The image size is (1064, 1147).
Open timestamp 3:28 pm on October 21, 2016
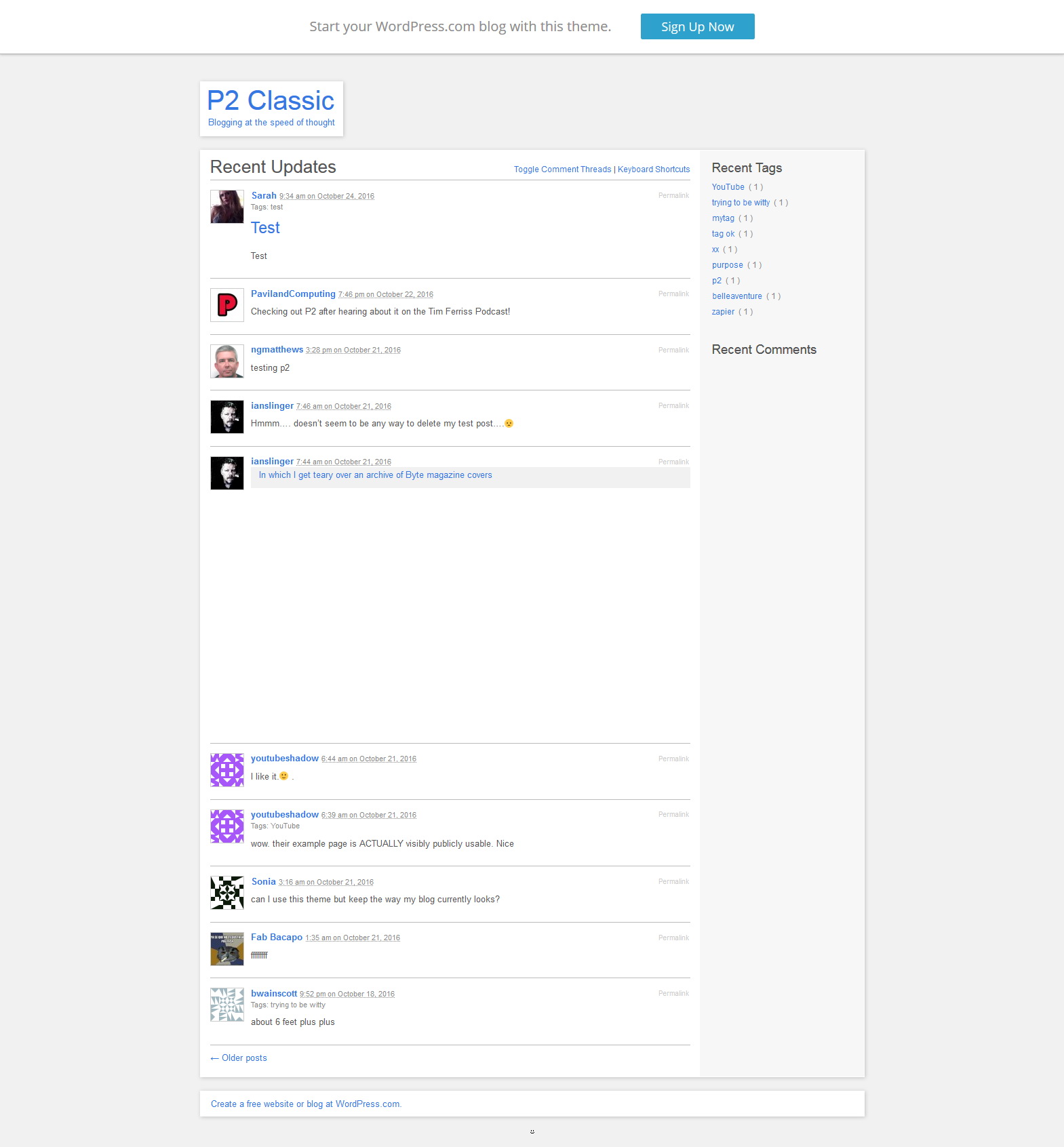353,350
